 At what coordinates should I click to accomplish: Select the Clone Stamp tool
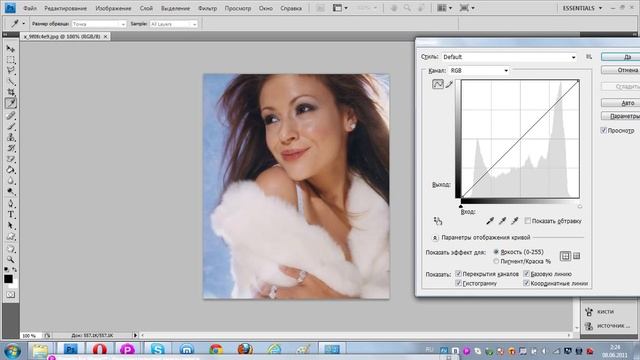point(11,137)
